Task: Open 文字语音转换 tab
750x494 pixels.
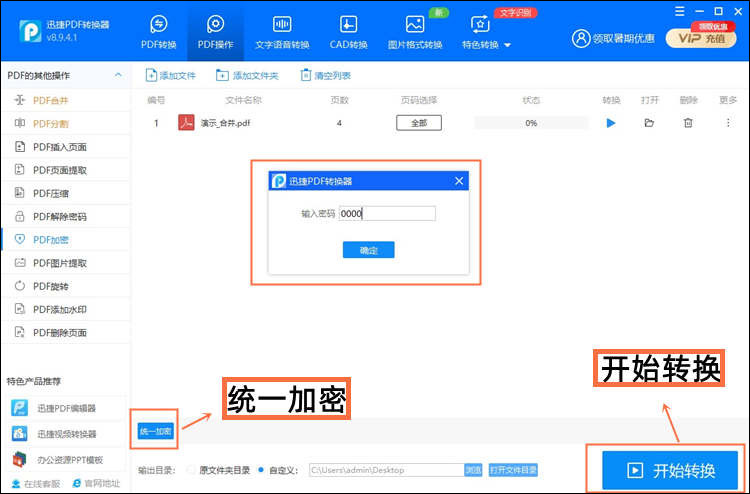Action: pos(282,32)
